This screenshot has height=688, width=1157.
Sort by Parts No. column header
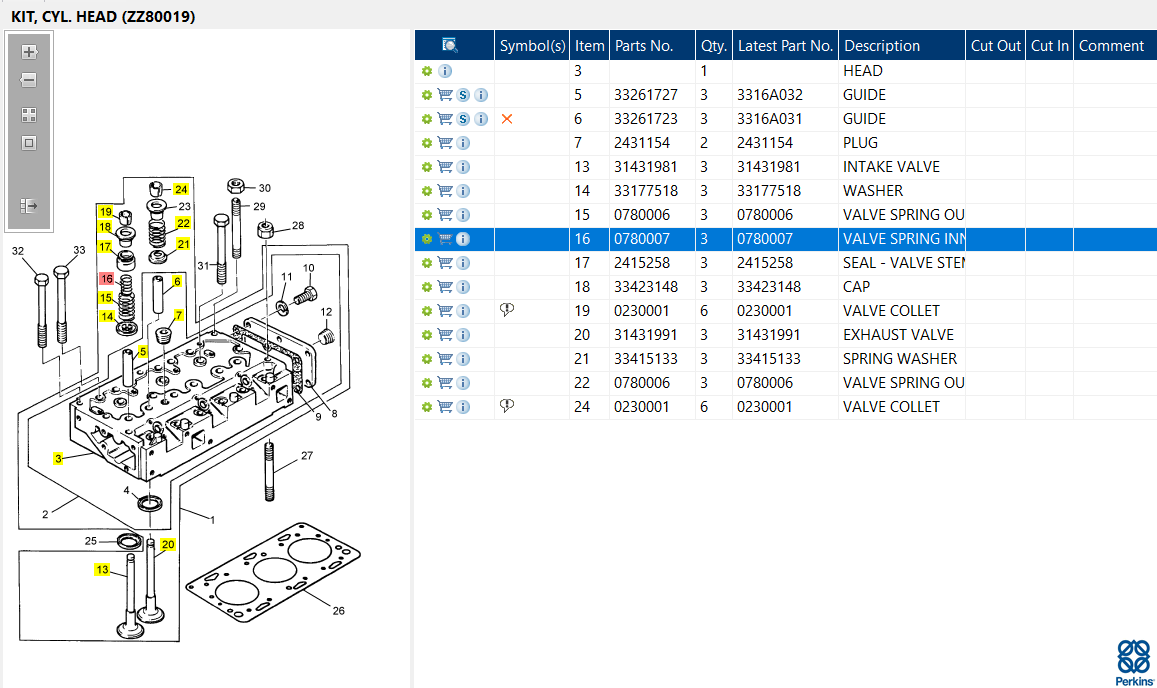pyautogui.click(x=644, y=45)
